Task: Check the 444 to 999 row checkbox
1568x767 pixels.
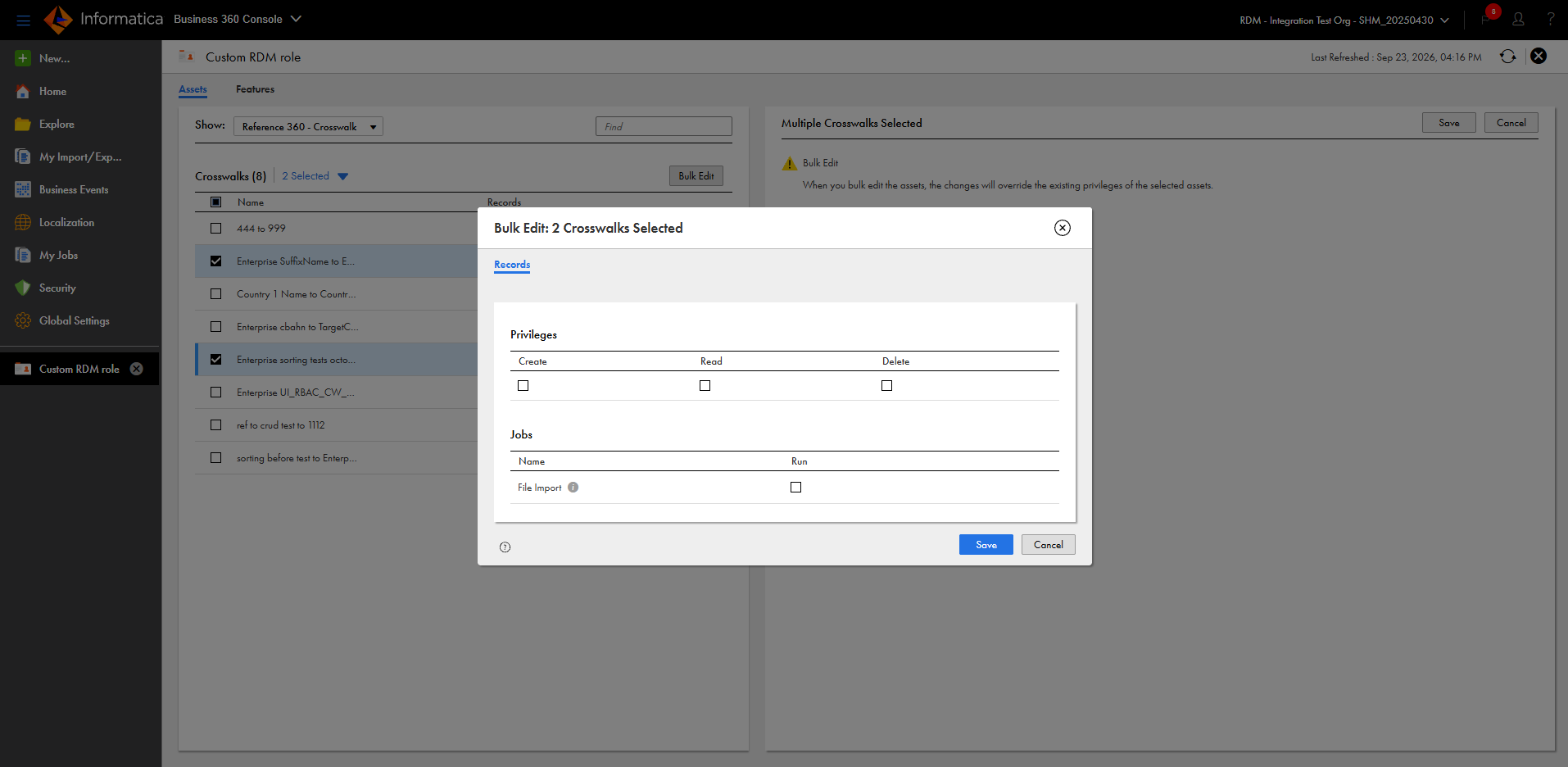Action: (216, 228)
